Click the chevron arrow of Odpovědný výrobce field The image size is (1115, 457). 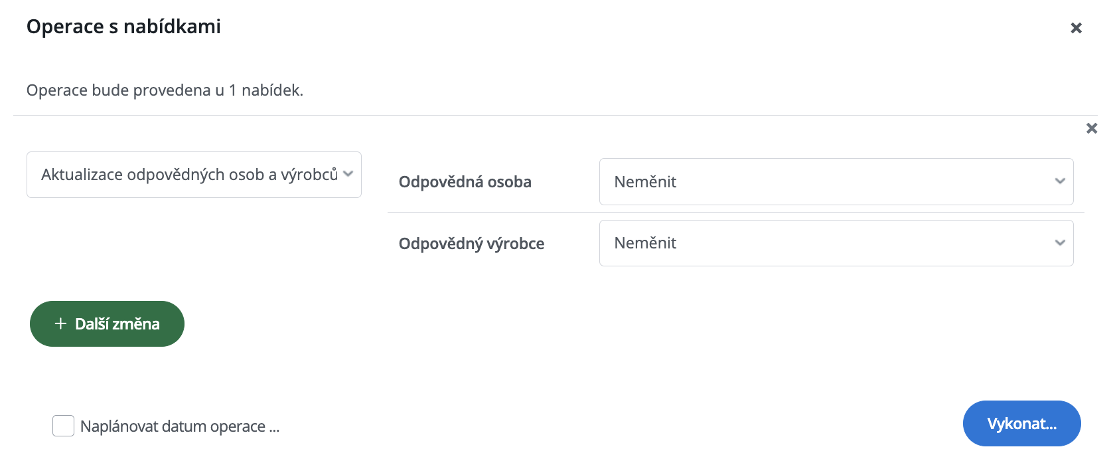[1060, 243]
